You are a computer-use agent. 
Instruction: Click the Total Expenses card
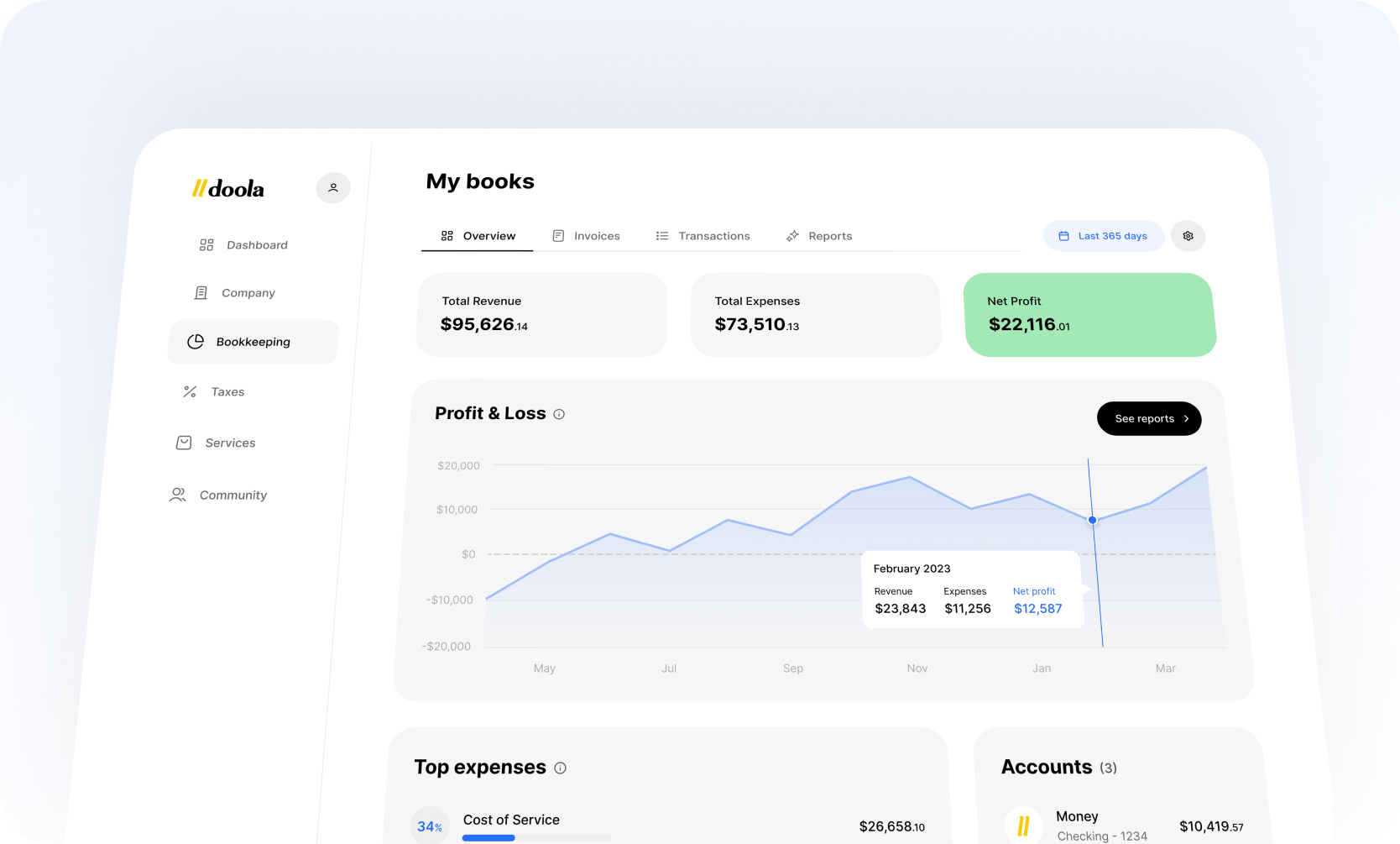[816, 315]
